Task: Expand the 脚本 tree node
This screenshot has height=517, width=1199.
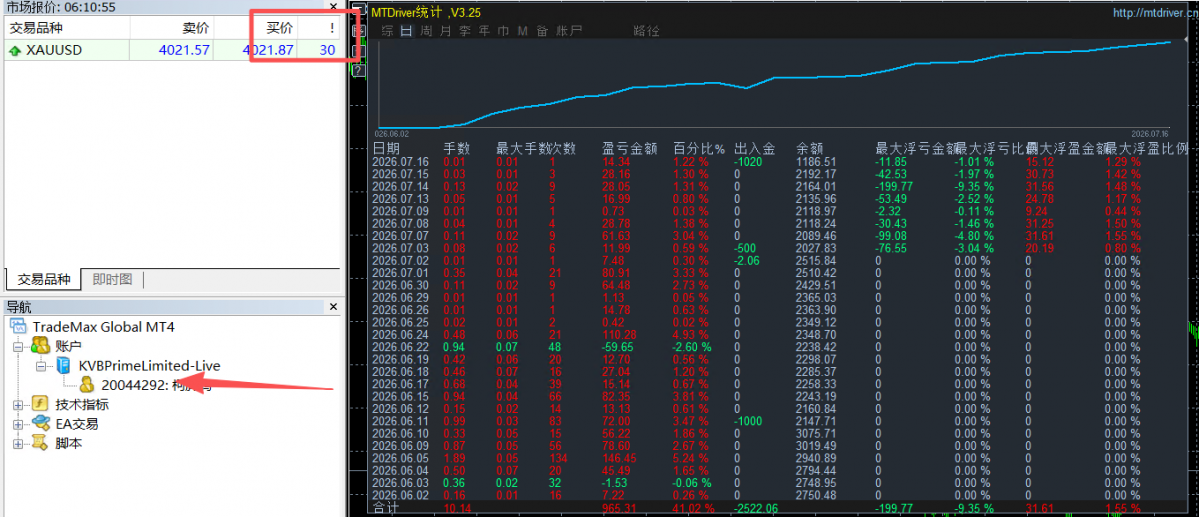Action: pos(18,443)
